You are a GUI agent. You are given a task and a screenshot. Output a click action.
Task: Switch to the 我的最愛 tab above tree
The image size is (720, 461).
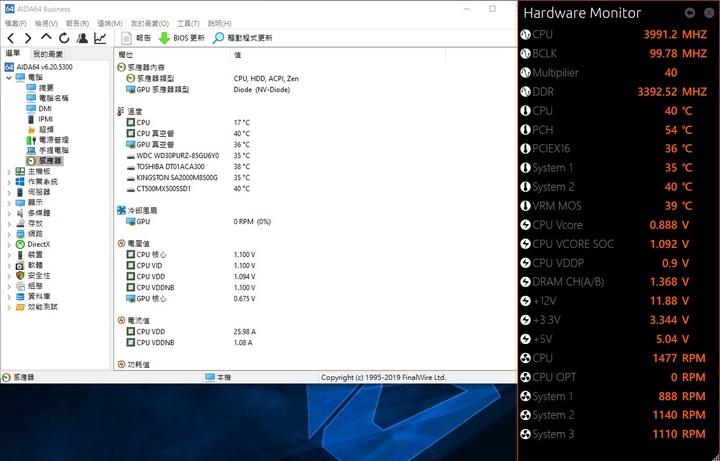tap(48, 54)
